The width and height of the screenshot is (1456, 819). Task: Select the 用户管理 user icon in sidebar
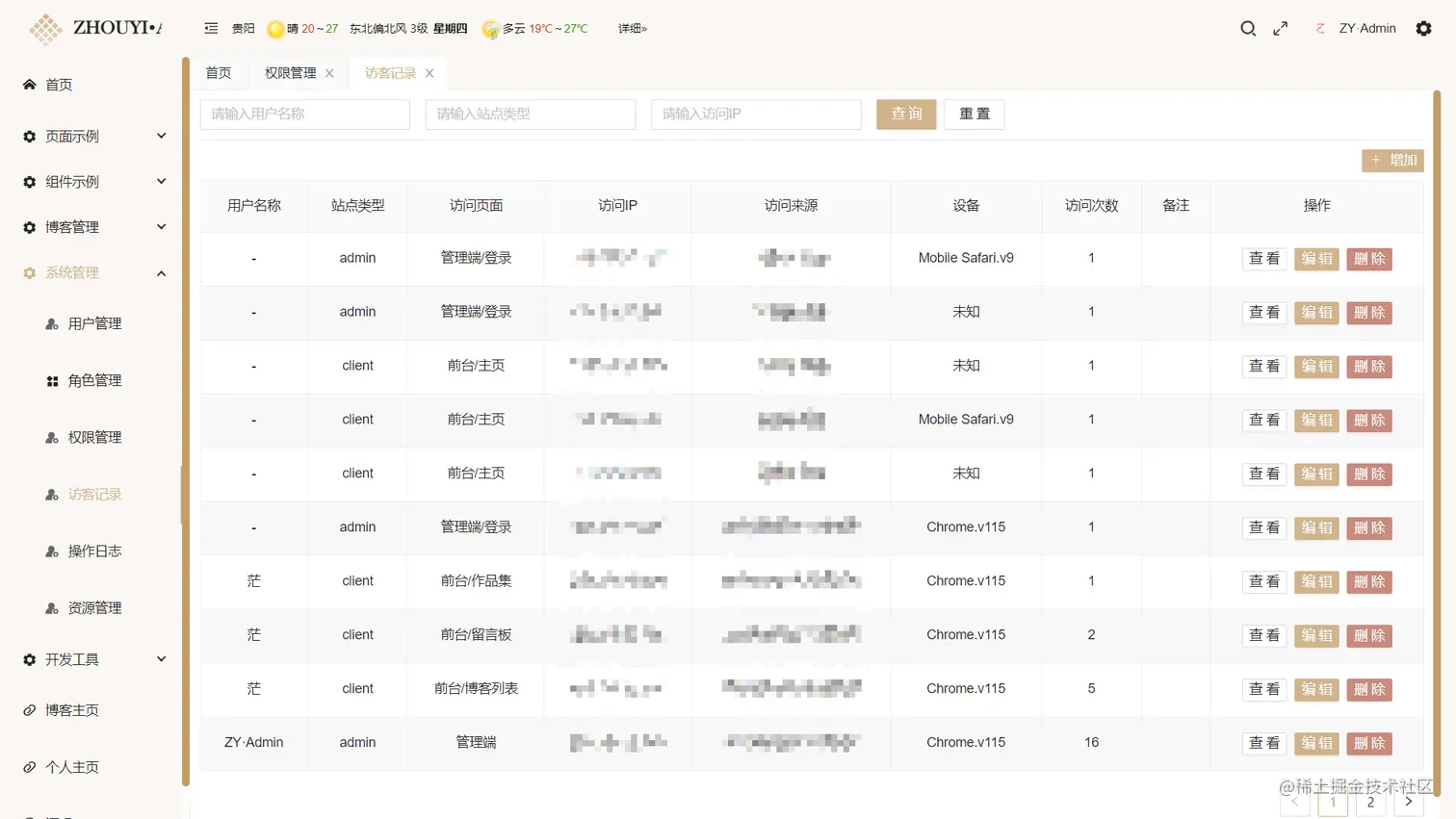(52, 323)
